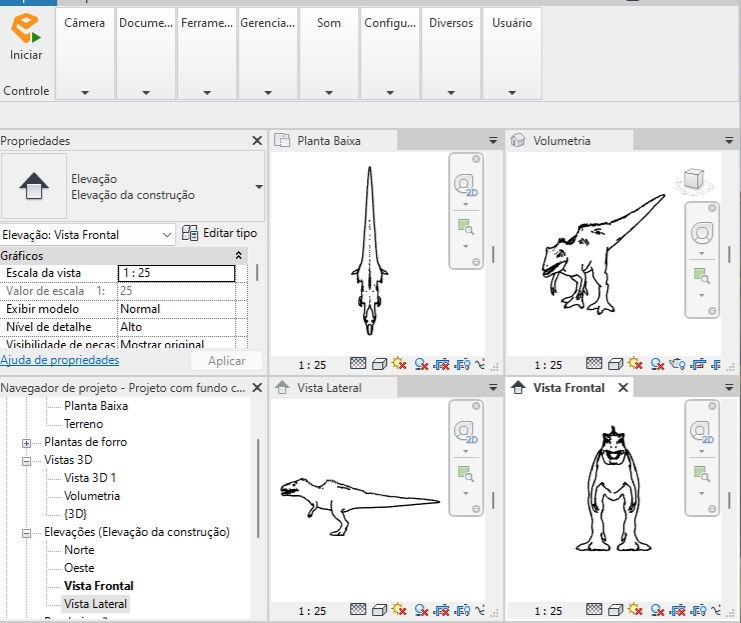The image size is (741, 623).
Task: Open visual style cube icon in Planta Baixa view
Action: click(x=379, y=364)
